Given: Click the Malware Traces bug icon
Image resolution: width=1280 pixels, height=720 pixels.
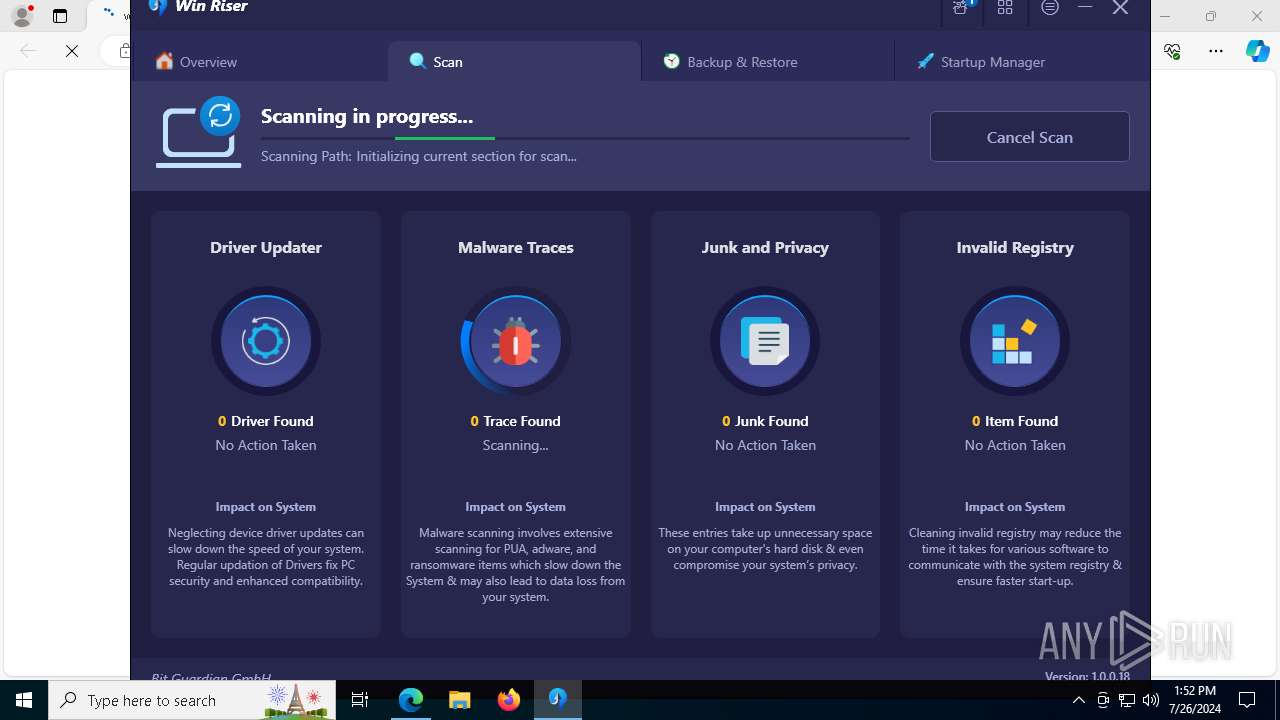Looking at the screenshot, I should tap(516, 341).
